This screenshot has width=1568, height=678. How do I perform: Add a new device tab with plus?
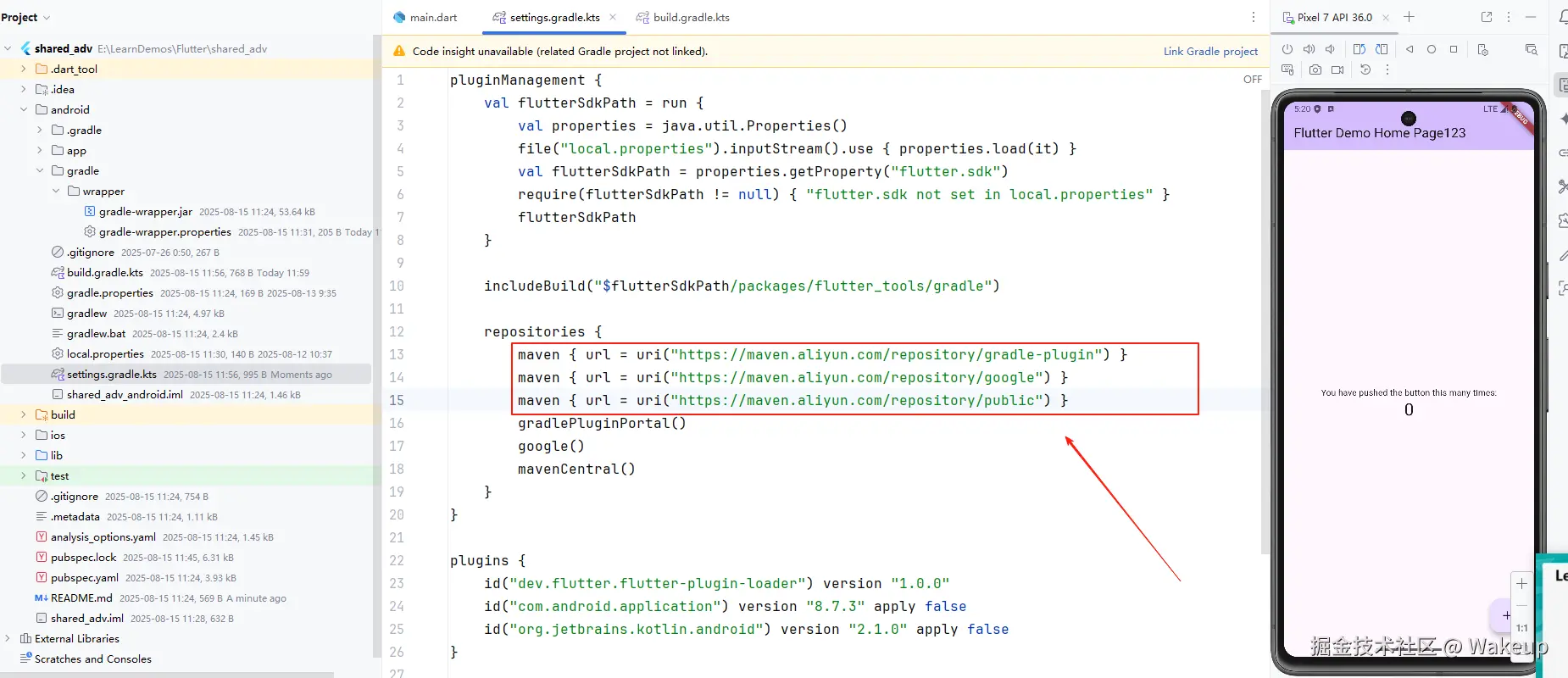pyautogui.click(x=1409, y=17)
